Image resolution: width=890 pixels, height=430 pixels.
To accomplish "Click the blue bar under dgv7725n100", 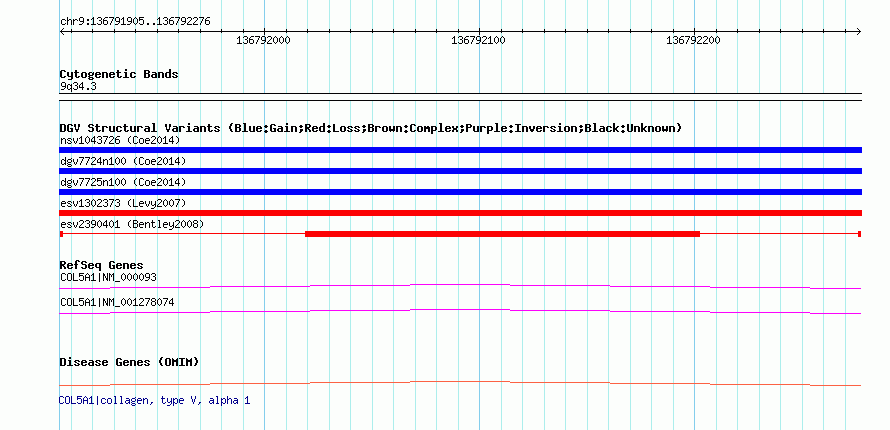I will 460,192.
